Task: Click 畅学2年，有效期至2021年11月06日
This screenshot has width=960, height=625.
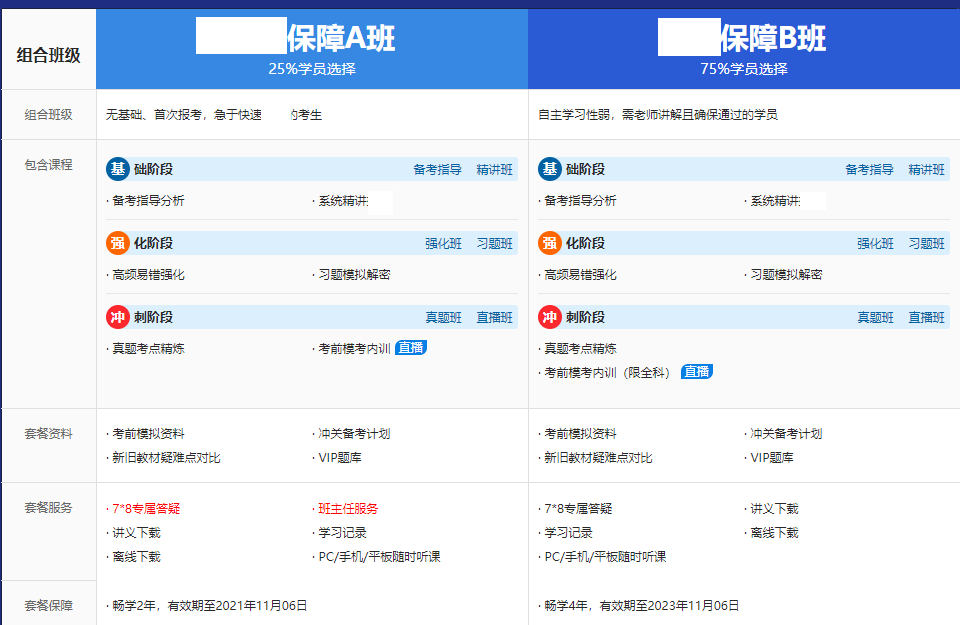Action: click(209, 605)
